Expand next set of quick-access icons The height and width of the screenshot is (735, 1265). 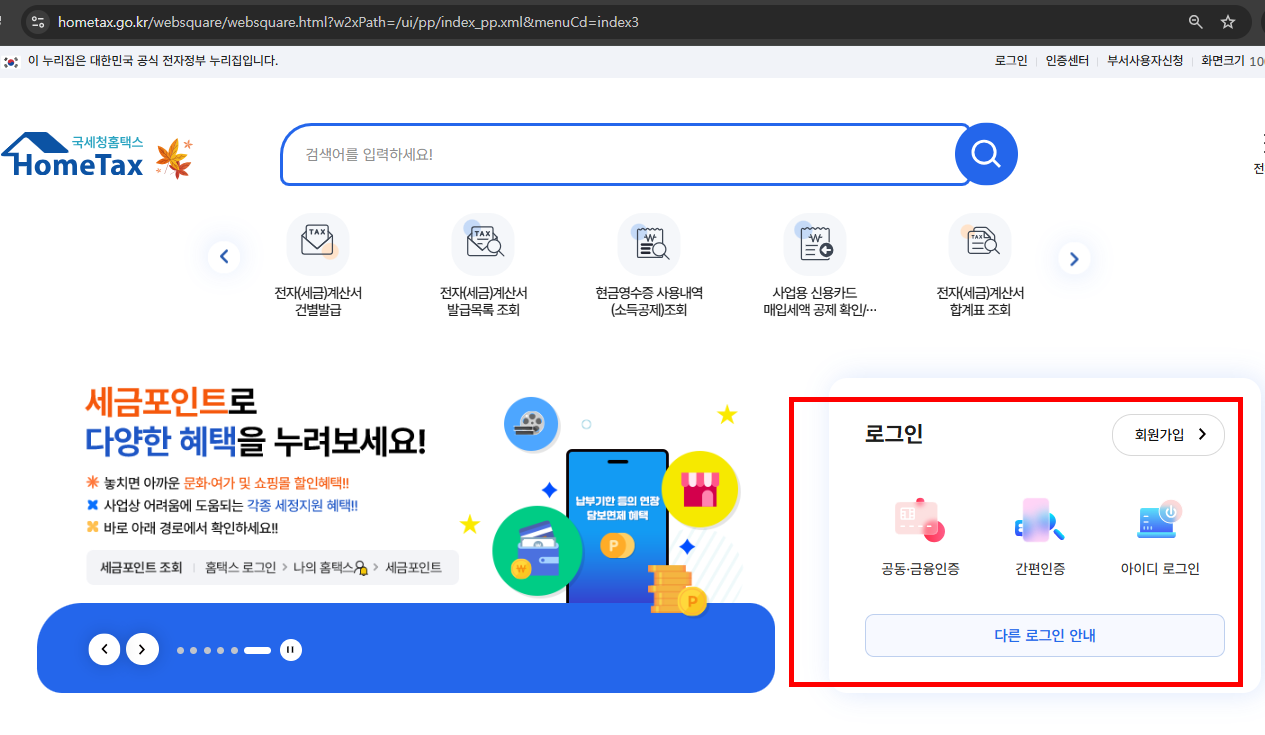(x=1073, y=257)
